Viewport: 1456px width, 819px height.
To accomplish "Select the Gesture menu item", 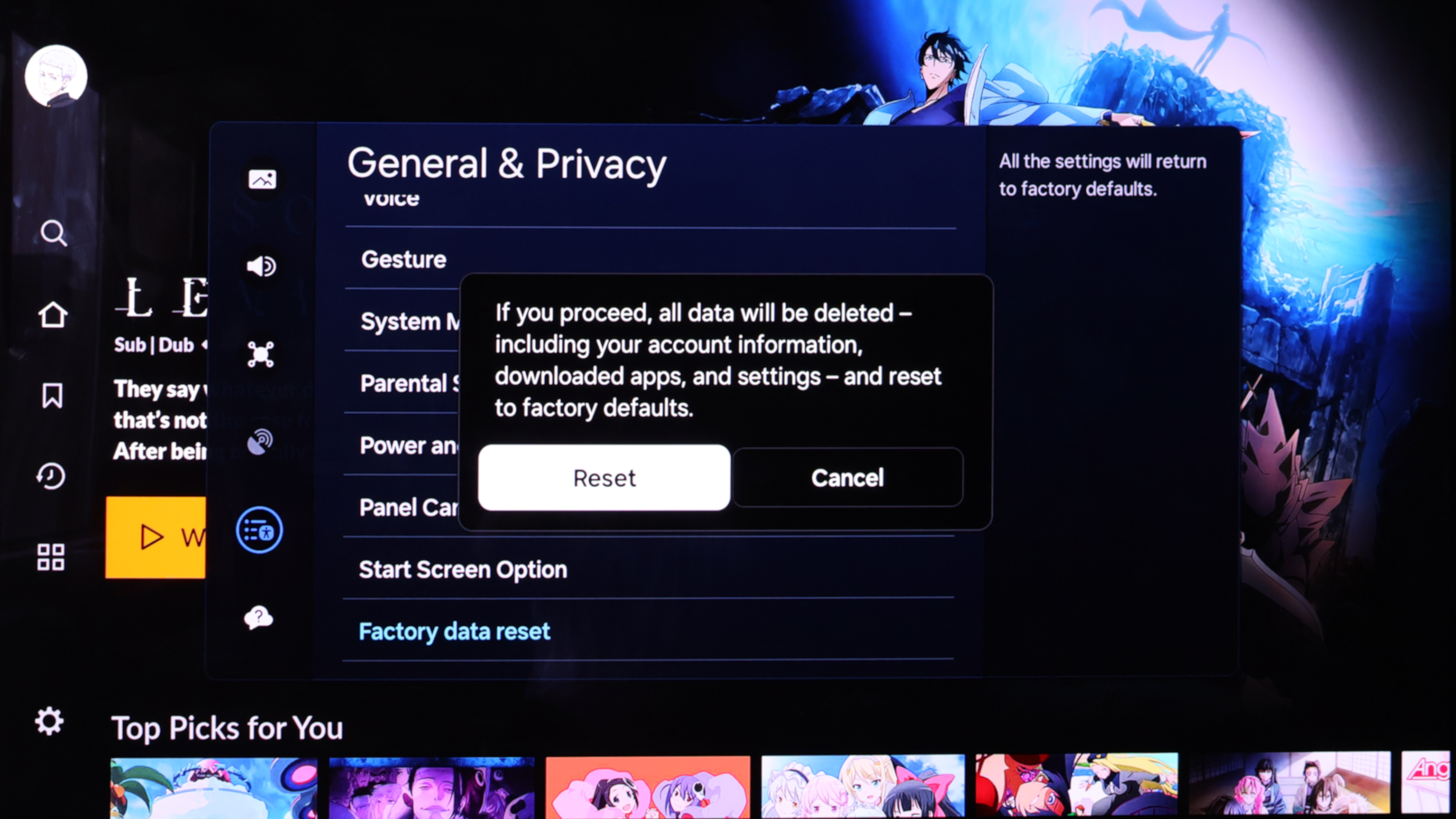I will point(404,260).
